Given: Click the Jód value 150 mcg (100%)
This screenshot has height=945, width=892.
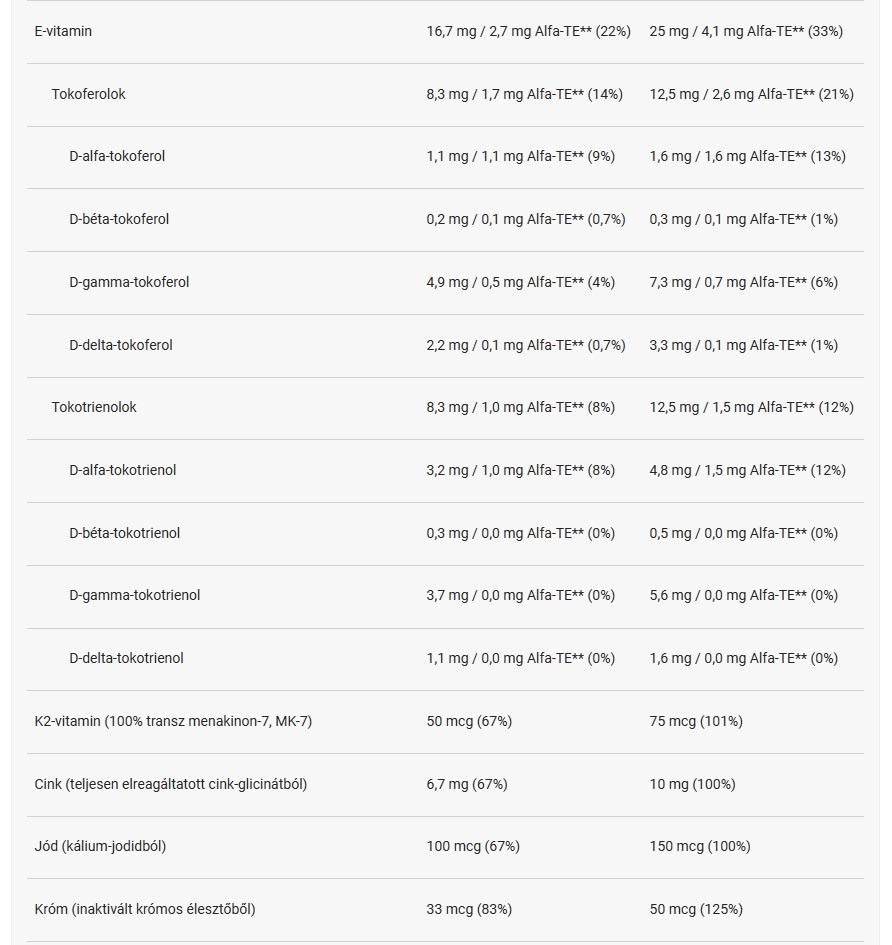Looking at the screenshot, I should (700, 846).
